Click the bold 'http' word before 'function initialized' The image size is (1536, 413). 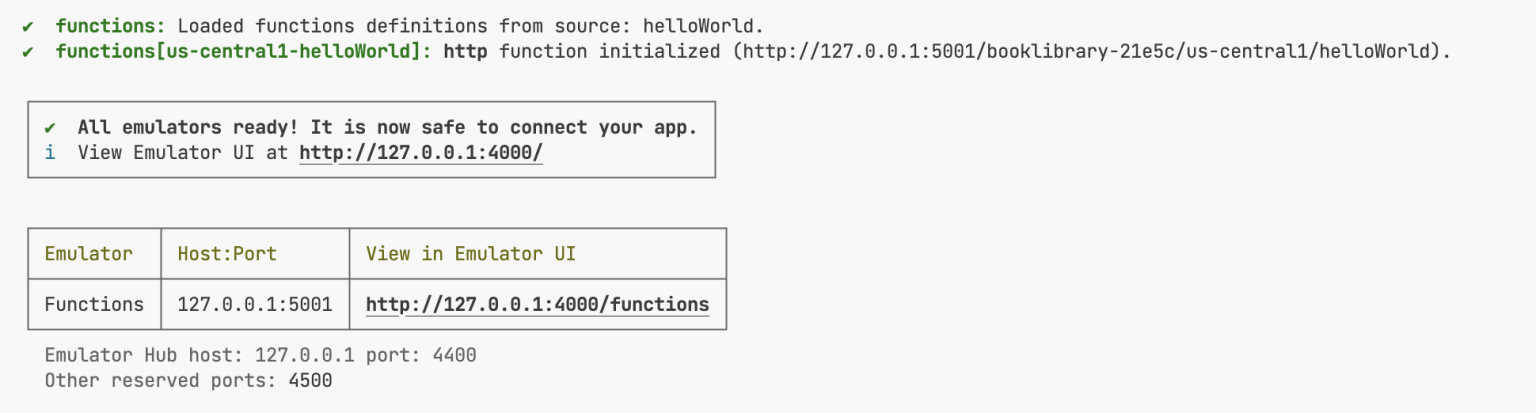click(465, 51)
